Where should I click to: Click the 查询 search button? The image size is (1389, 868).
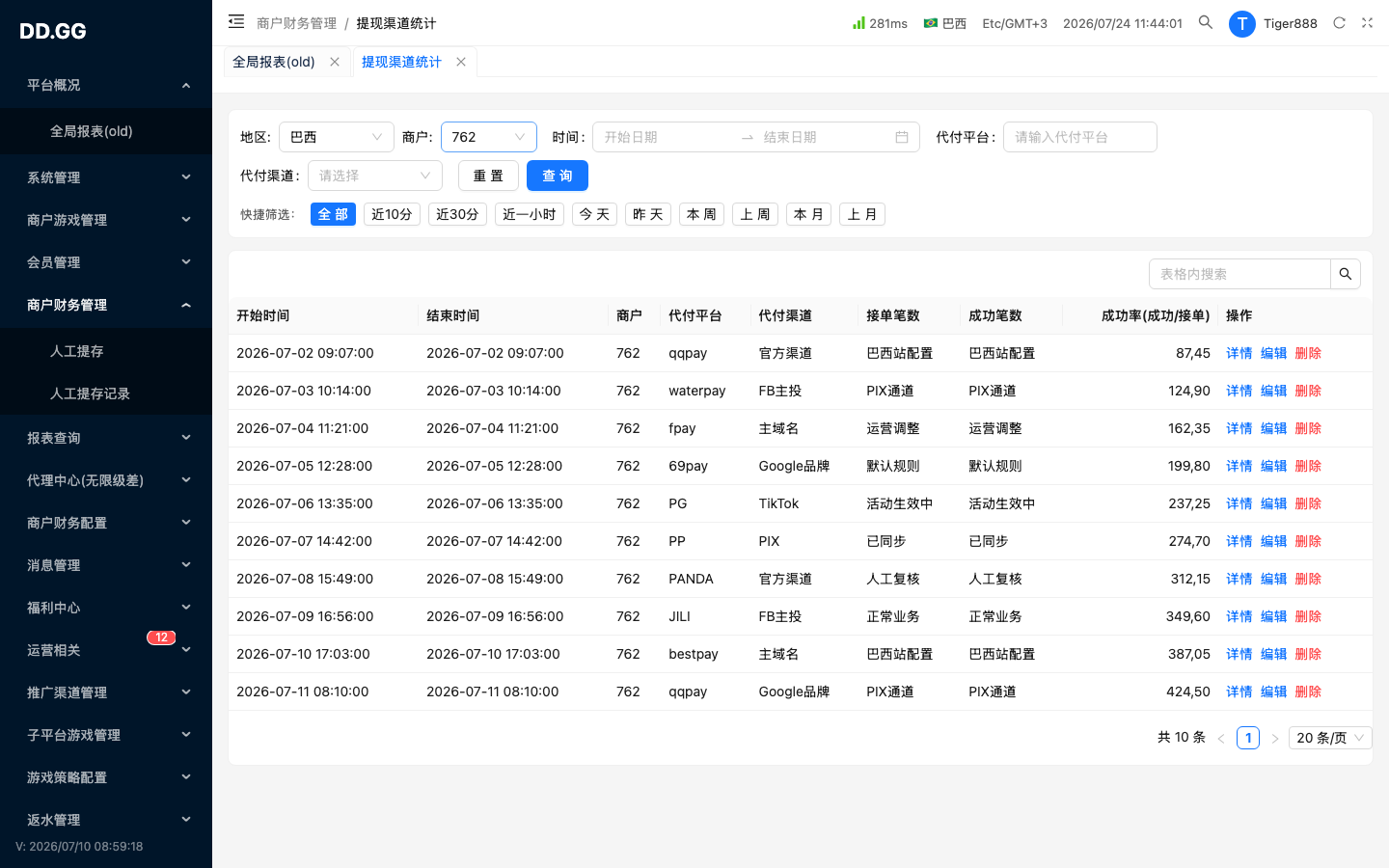(x=558, y=176)
